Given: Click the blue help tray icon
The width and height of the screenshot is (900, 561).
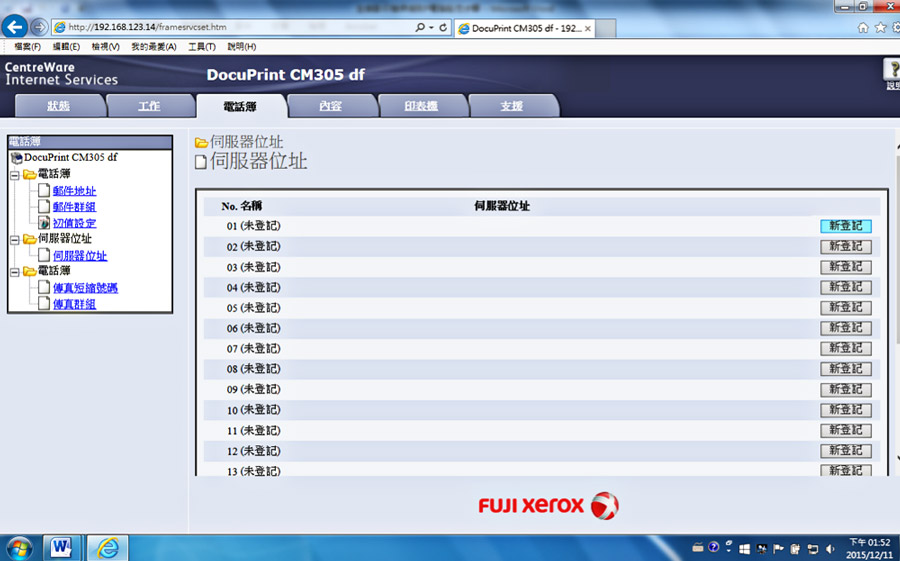Looking at the screenshot, I should click(713, 547).
